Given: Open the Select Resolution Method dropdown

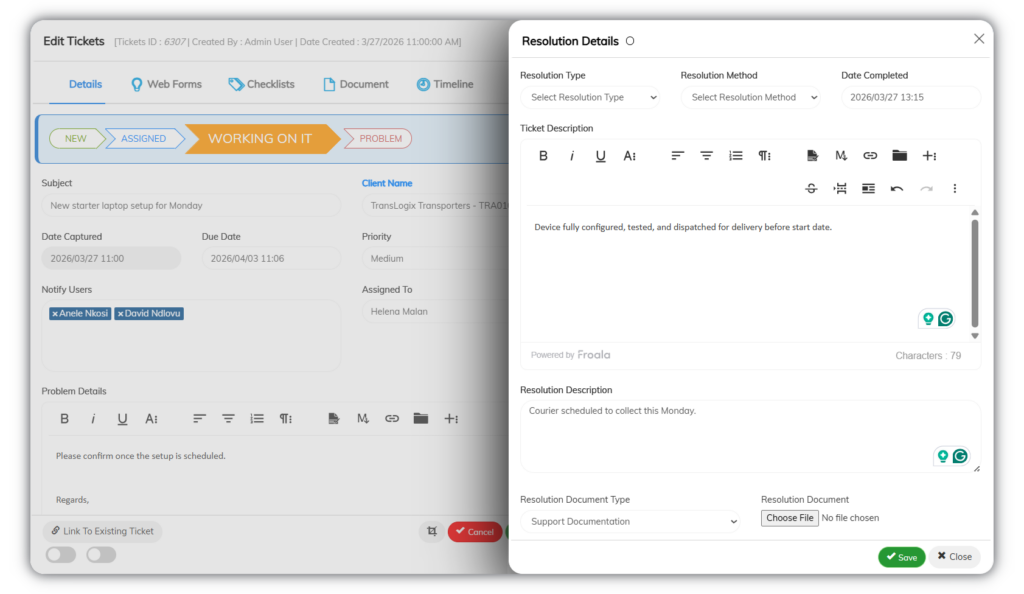Looking at the screenshot, I should (750, 97).
